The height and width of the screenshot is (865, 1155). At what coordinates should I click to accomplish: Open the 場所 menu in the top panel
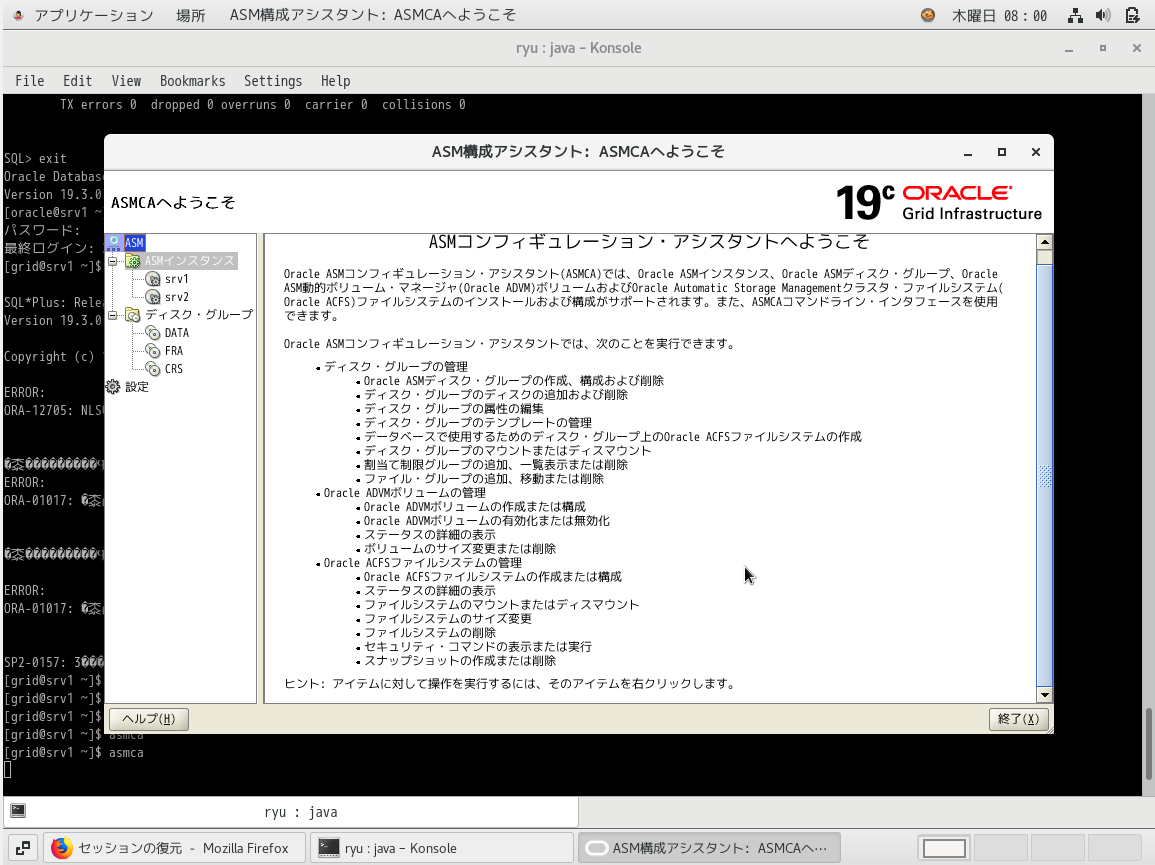pyautogui.click(x=191, y=15)
